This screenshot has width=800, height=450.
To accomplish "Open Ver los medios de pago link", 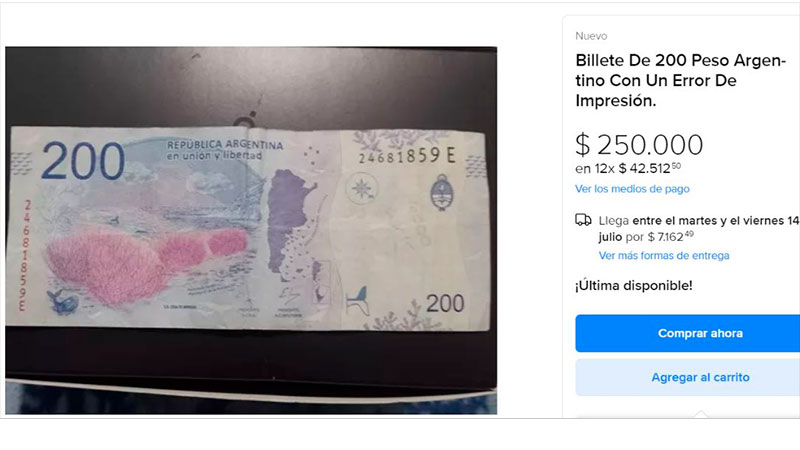I will tap(632, 189).
